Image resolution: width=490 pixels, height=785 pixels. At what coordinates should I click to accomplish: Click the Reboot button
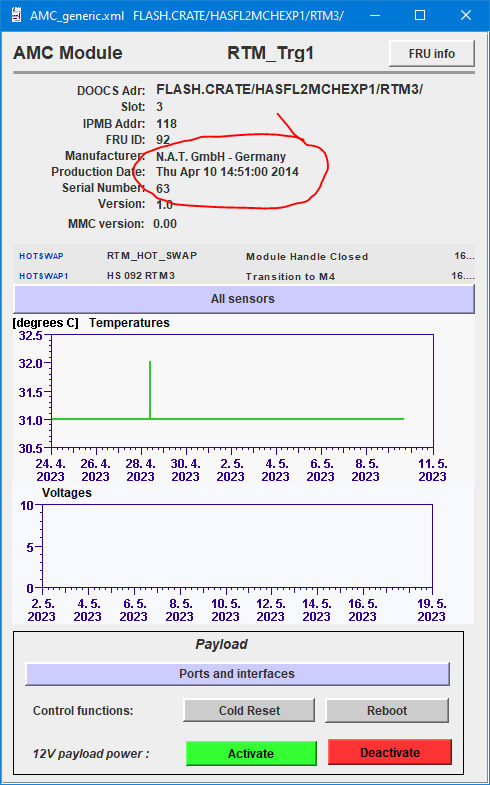coord(387,710)
